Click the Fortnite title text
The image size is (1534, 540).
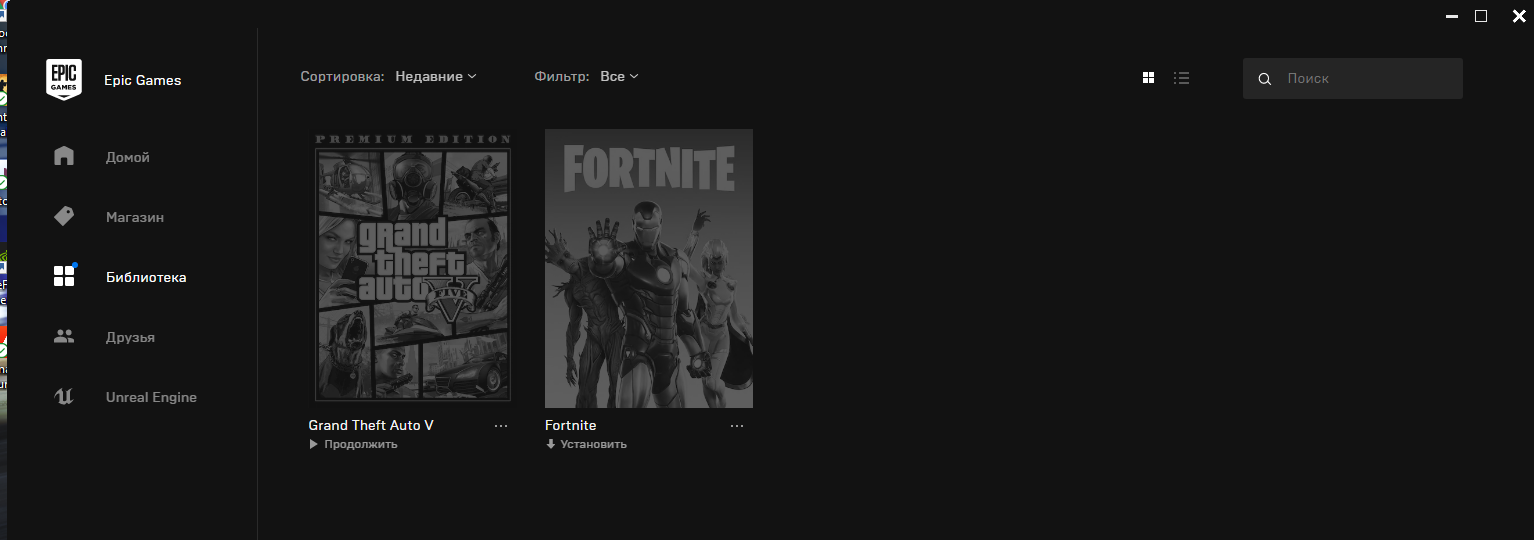click(570, 425)
